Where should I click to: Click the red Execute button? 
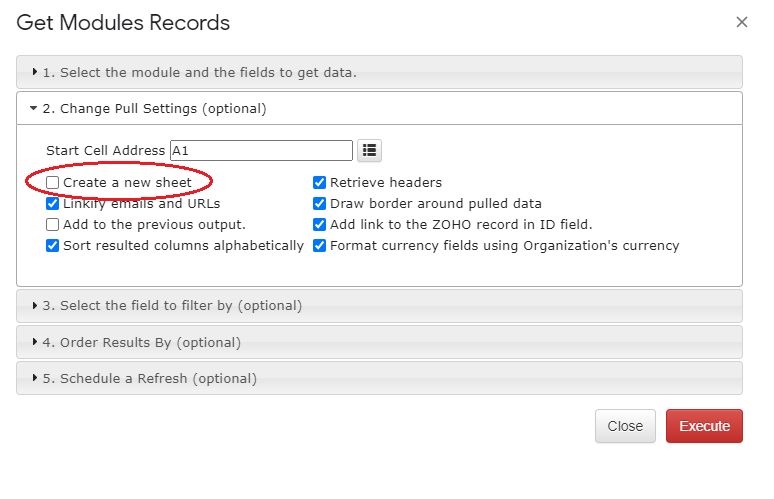click(x=704, y=426)
